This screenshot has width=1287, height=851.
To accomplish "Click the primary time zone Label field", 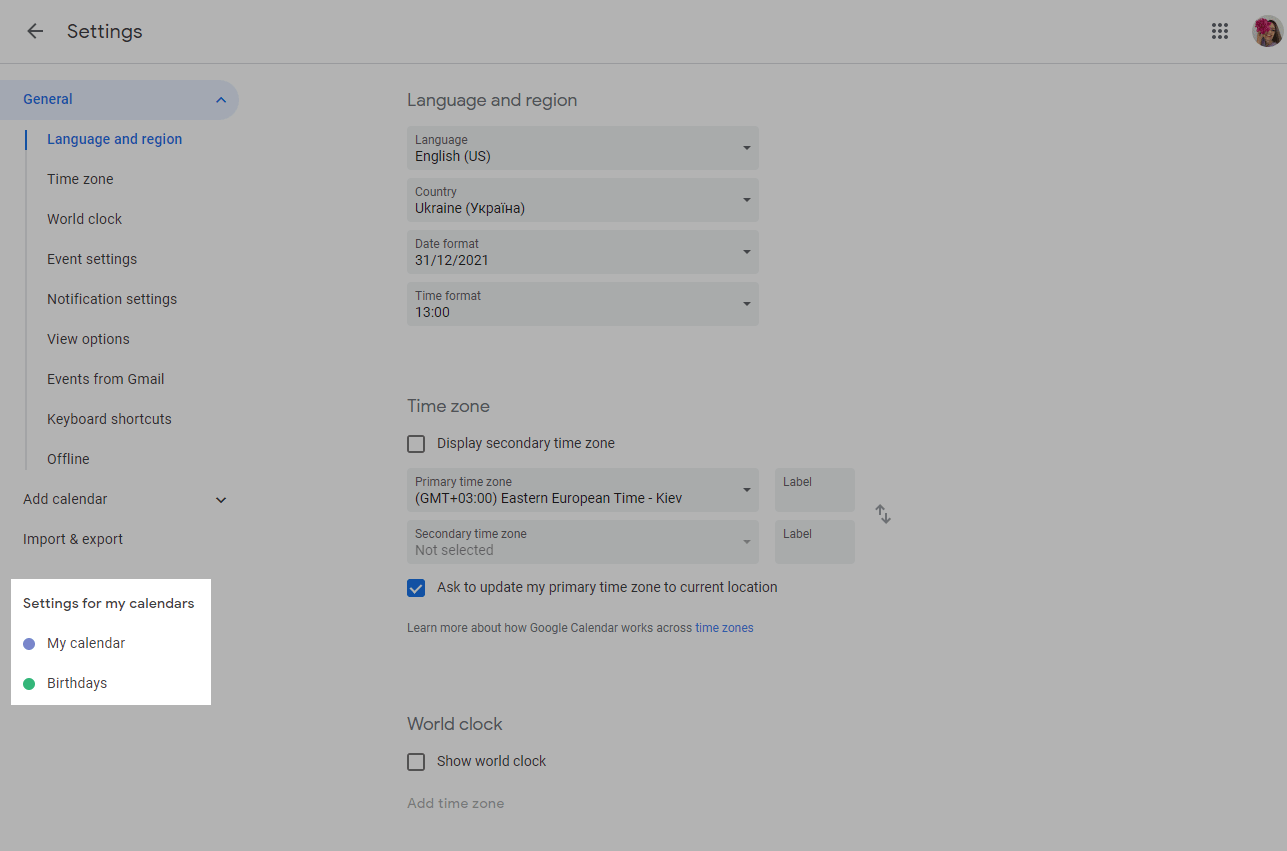I will pos(814,490).
